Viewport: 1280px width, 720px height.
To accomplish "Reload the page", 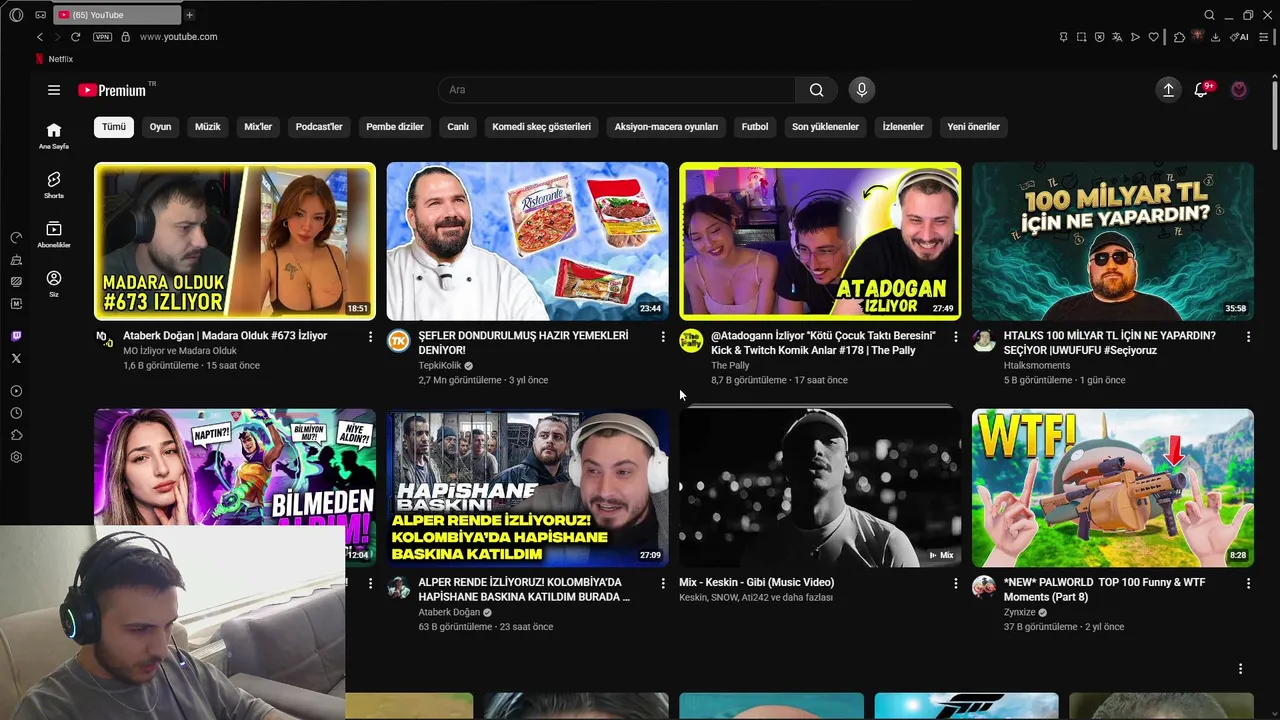I will [75, 37].
